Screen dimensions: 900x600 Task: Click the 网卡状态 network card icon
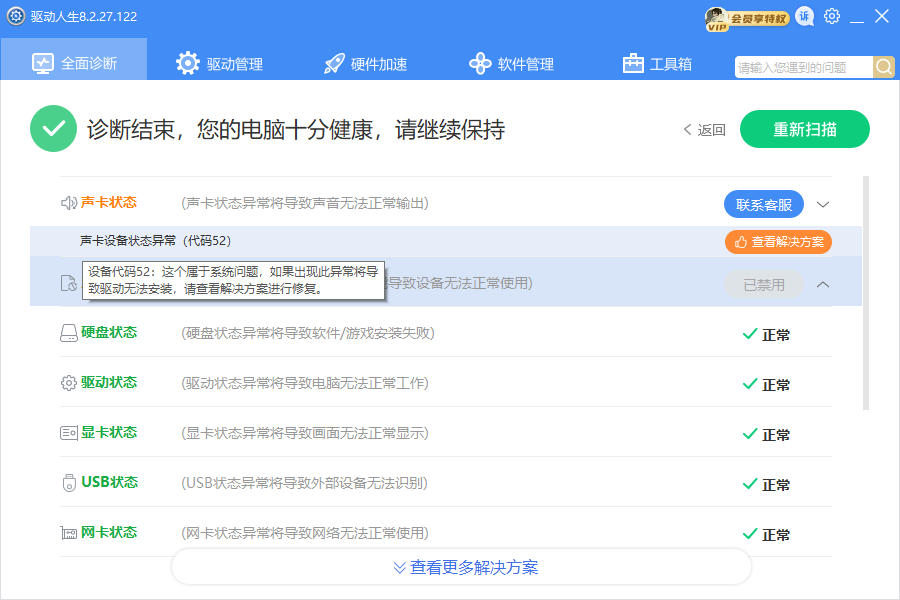pyautogui.click(x=69, y=533)
